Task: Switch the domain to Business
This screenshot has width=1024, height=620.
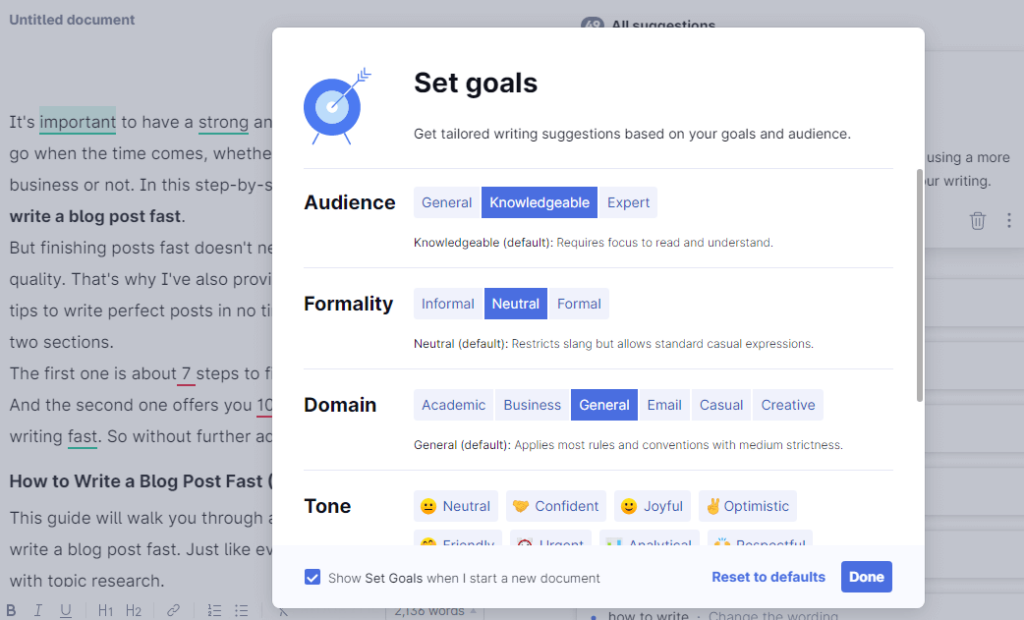Action: (532, 405)
